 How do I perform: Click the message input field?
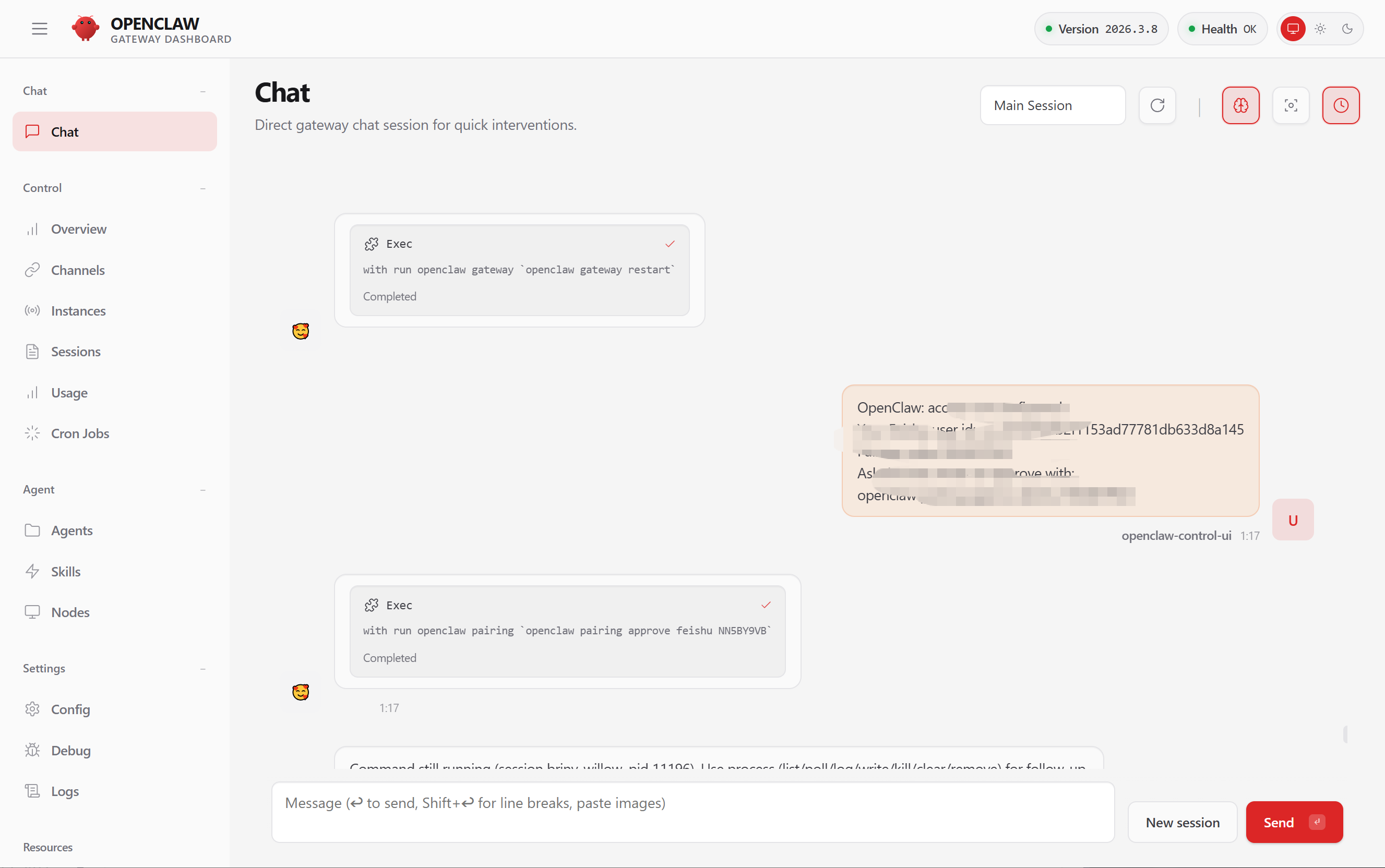(692, 812)
